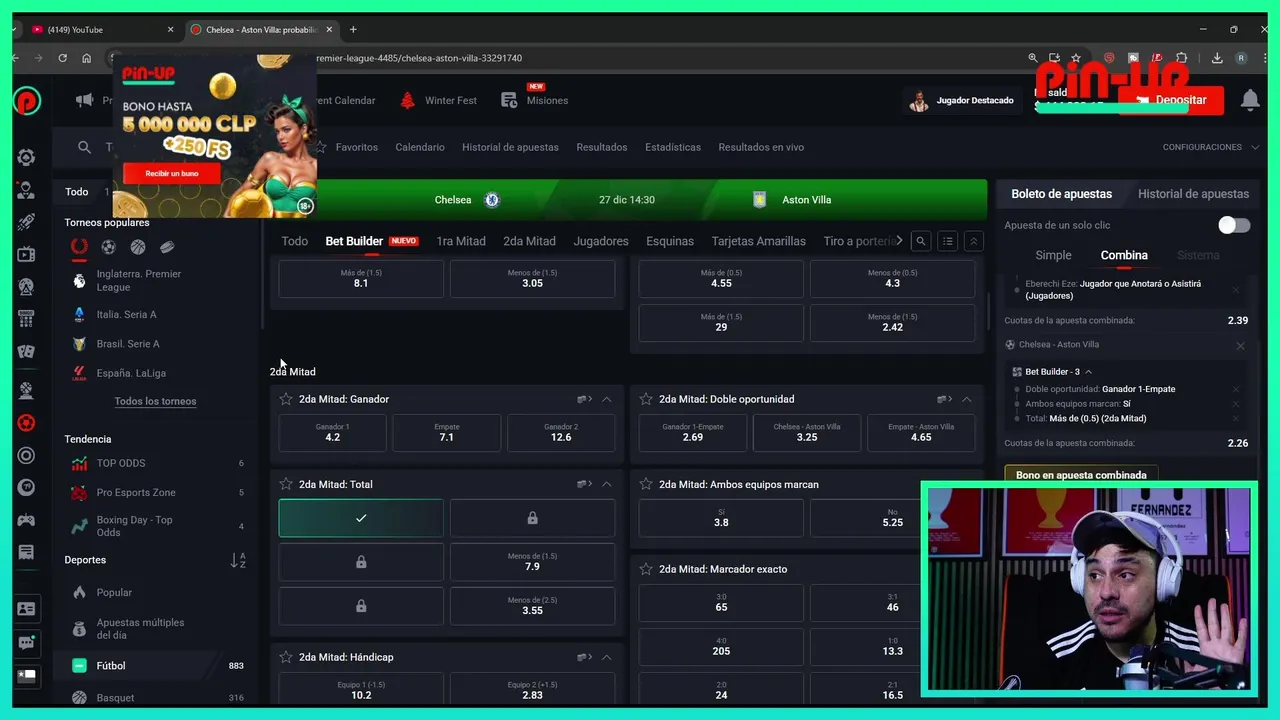The image size is (1280, 720).
Task: Collapse the 2da Mitad: Doble oportunidad section
Action: click(966, 399)
